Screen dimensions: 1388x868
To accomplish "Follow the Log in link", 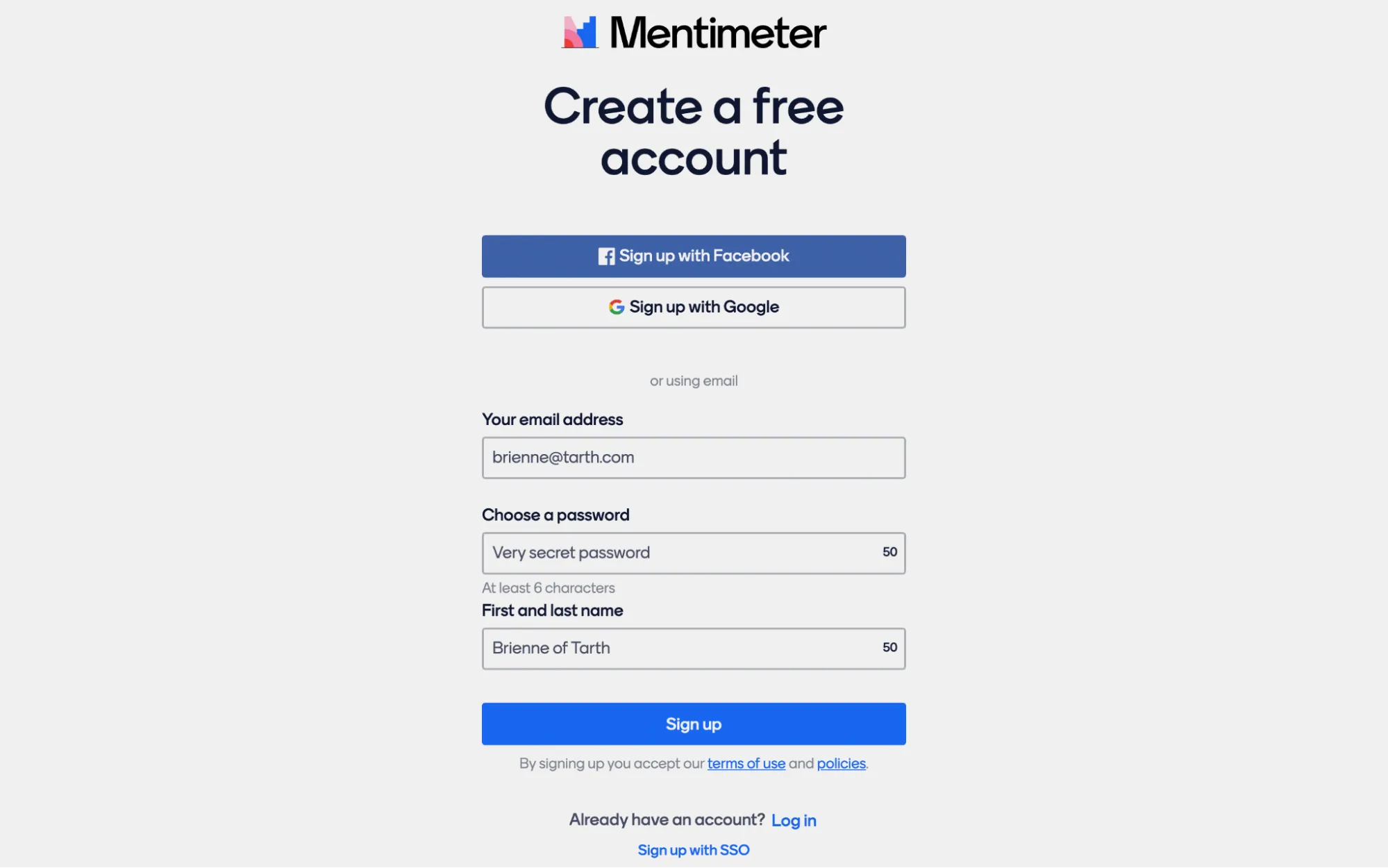I will pos(794,821).
